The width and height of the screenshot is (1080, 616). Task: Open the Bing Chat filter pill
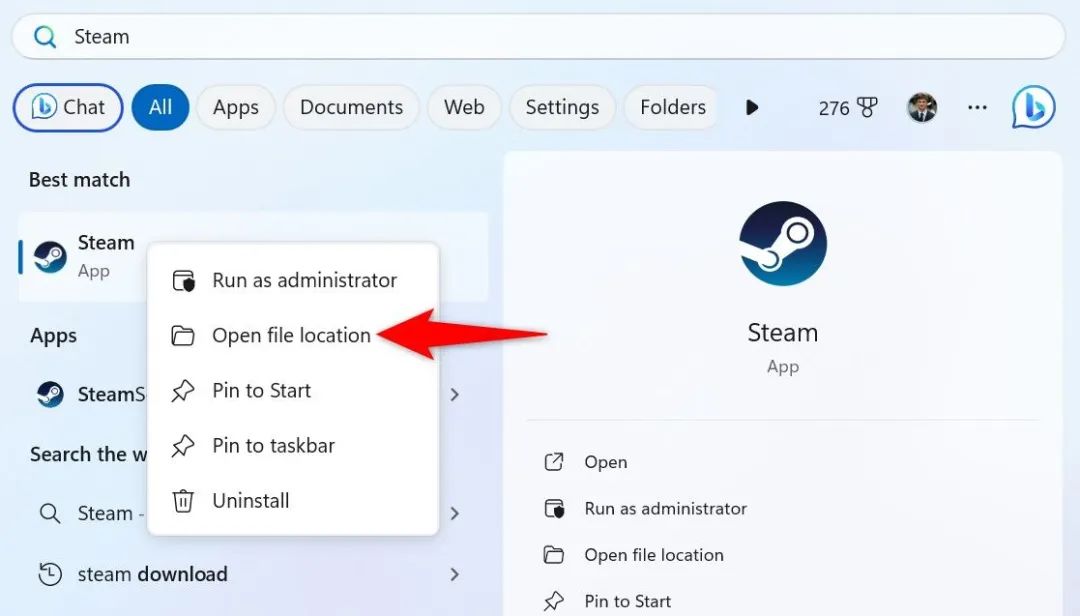[x=68, y=107]
